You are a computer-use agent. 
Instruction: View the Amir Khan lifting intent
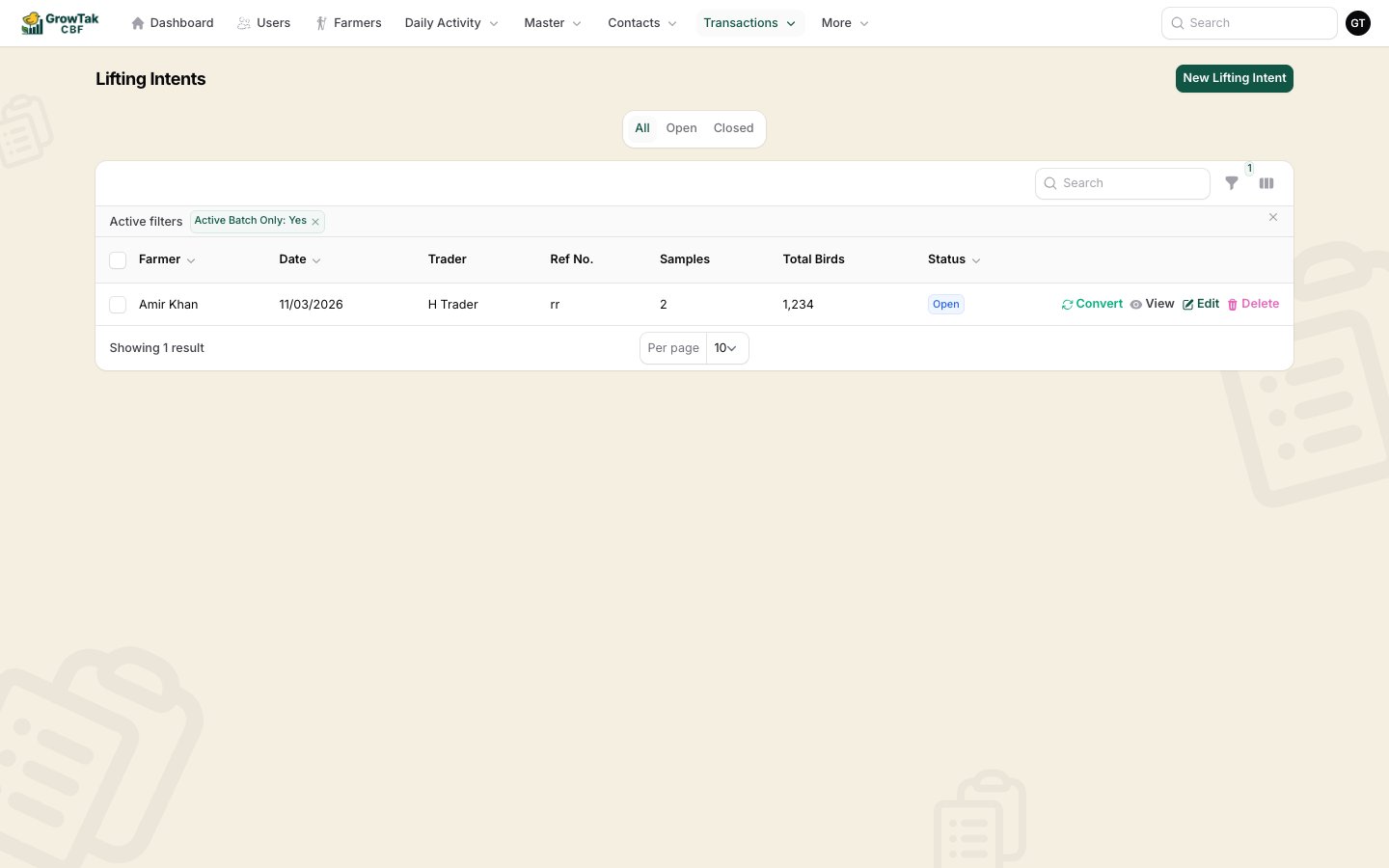pyautogui.click(x=1152, y=304)
